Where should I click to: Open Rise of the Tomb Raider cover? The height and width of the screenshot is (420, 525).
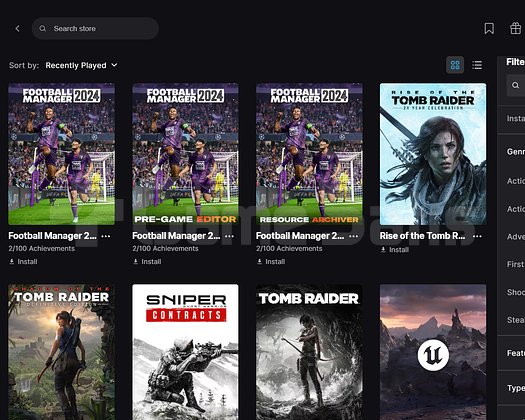tap(433, 154)
